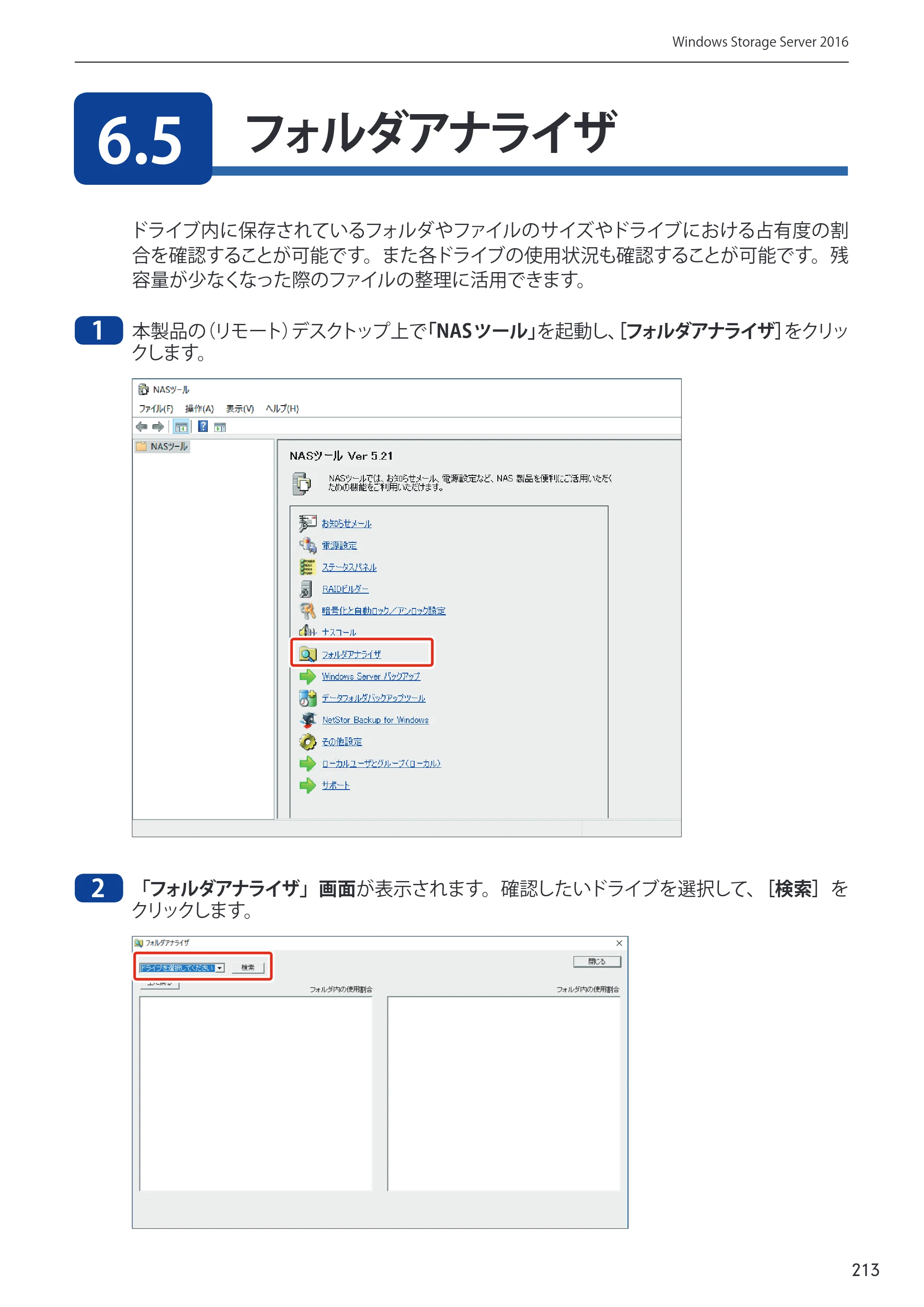Open the 電源設定 link
Screen dimensions: 924x1307
(x=339, y=545)
